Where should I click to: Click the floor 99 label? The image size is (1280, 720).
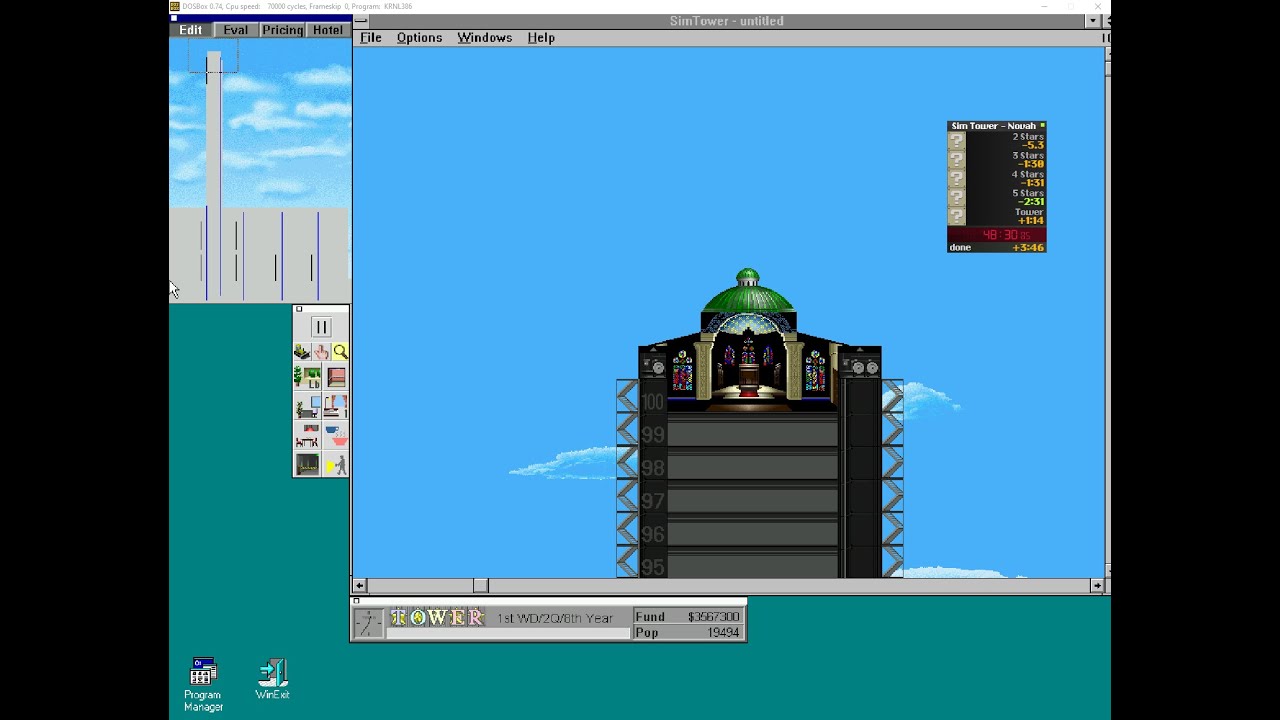[x=653, y=435]
